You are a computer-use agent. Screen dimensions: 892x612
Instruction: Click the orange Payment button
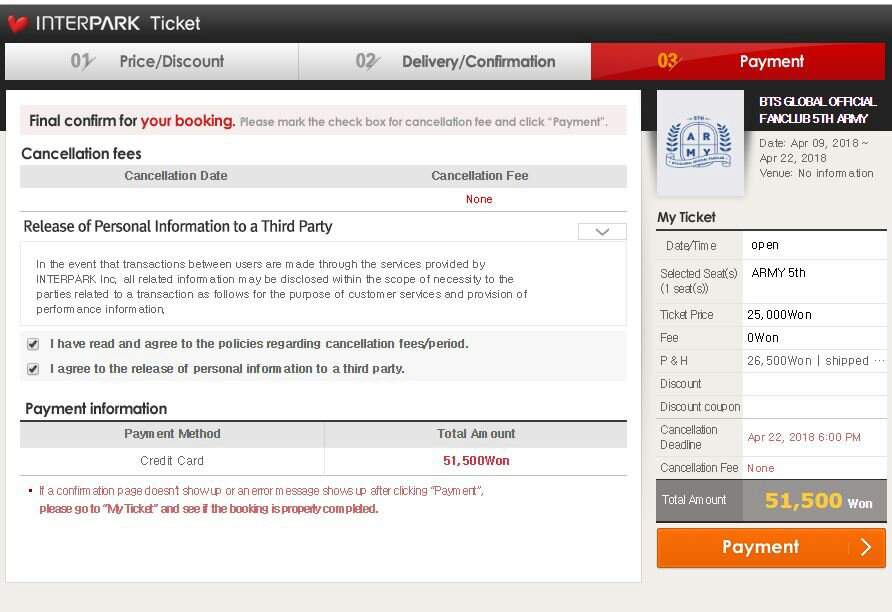(x=771, y=548)
